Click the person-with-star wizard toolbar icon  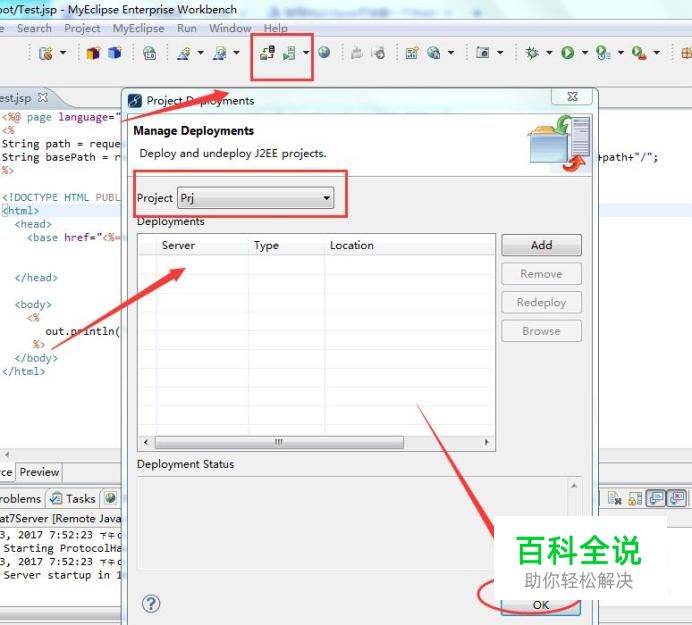tap(184, 53)
